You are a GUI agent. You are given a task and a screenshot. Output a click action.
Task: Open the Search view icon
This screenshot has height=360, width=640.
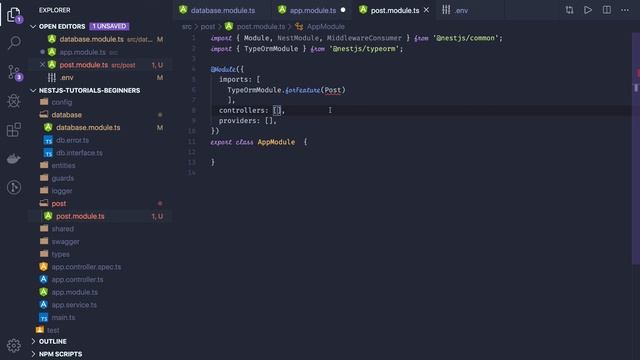[14, 43]
